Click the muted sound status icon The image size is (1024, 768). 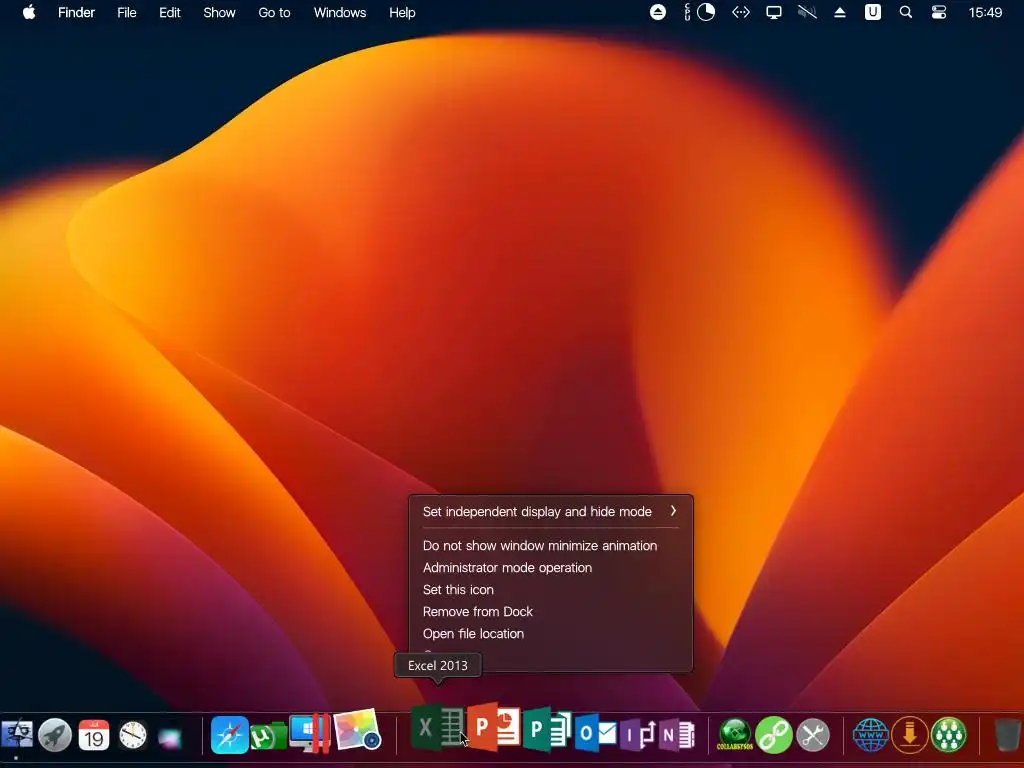[807, 12]
